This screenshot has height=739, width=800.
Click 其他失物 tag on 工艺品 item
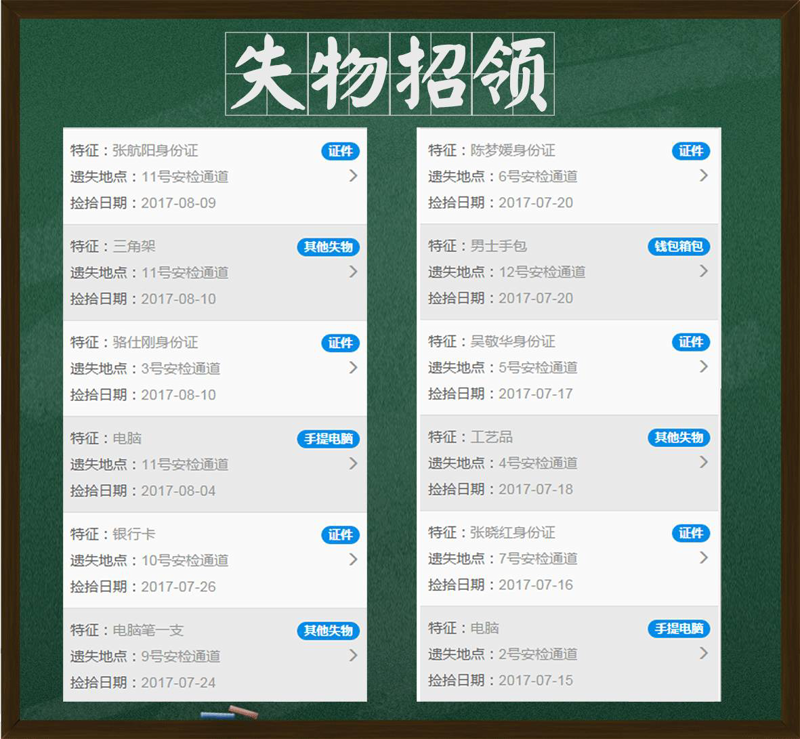679,437
